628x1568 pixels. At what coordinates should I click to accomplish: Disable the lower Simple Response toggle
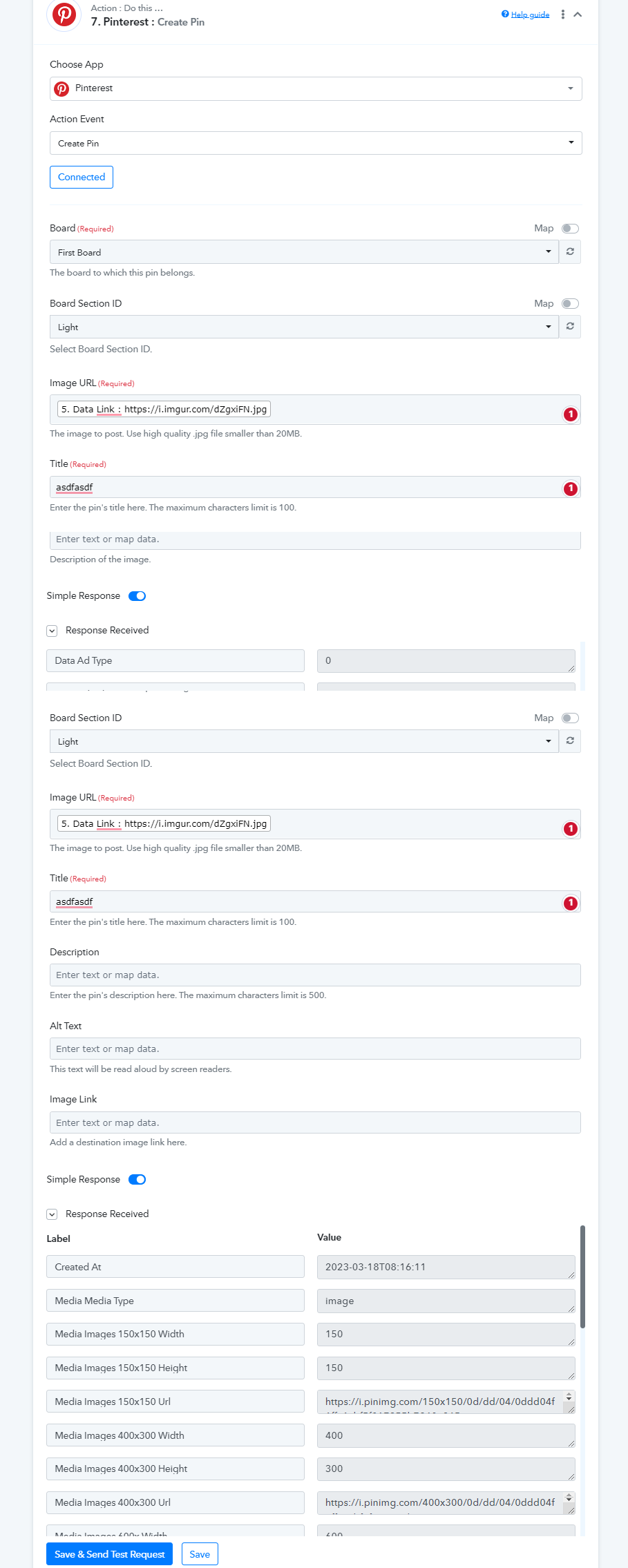(x=137, y=1179)
